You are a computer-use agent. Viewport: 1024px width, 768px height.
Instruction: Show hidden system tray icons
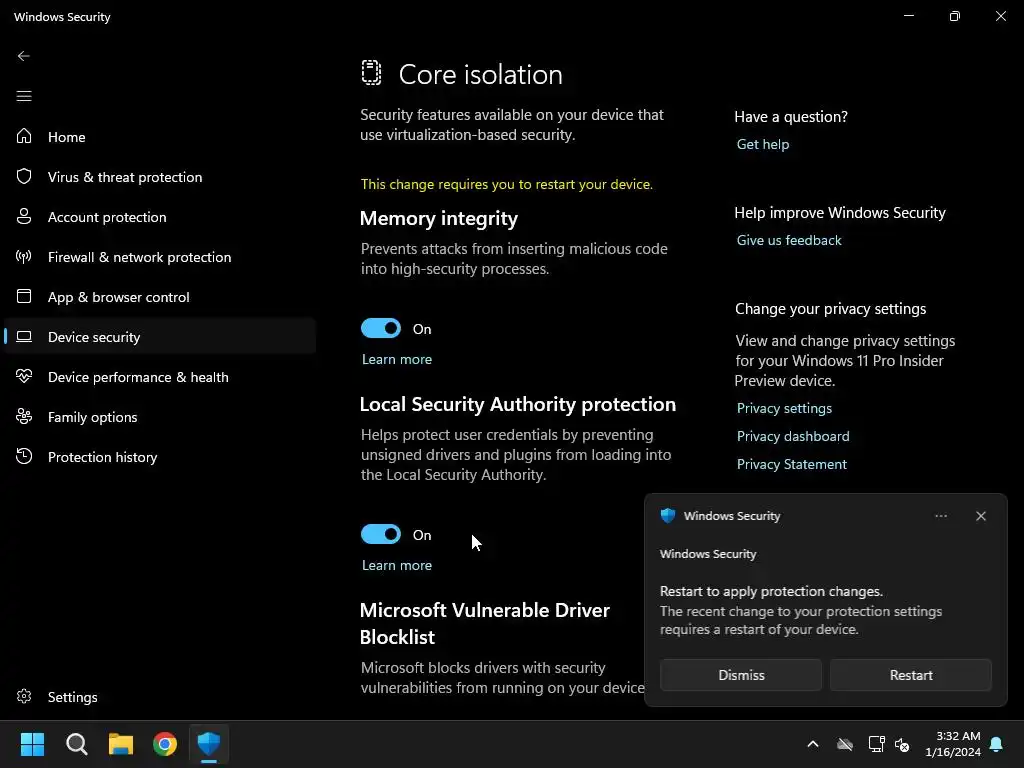(x=812, y=744)
